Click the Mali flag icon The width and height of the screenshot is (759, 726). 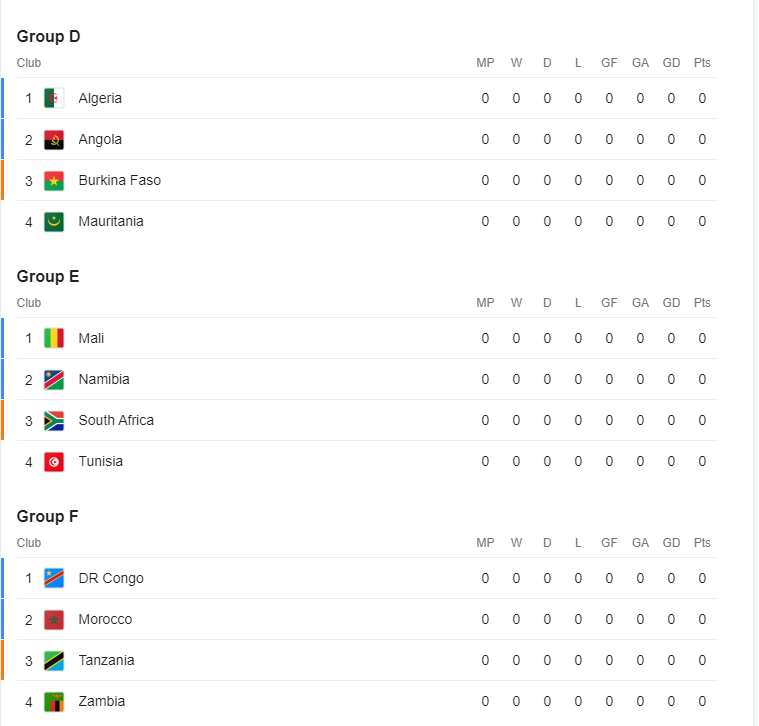point(54,338)
